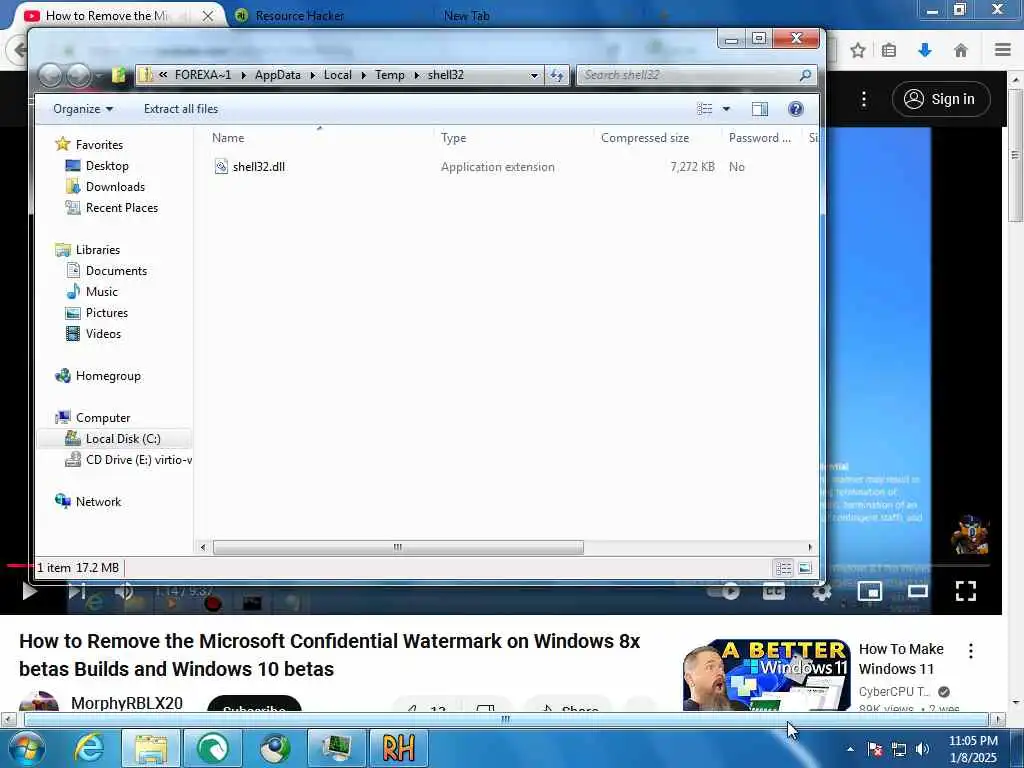This screenshot has width=1024, height=768.
Task: Open MorphyRBLX20 channel link
Action: tap(127, 703)
